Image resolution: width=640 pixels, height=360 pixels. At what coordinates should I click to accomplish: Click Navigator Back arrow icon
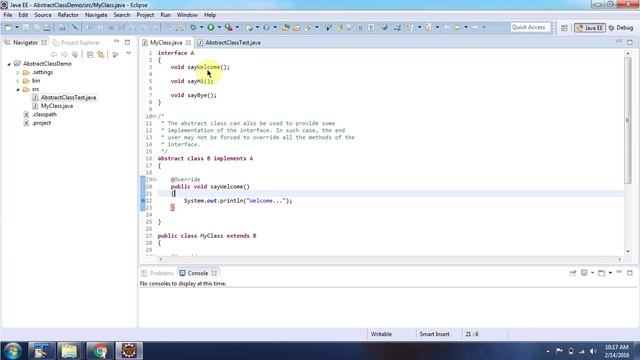click(x=53, y=54)
